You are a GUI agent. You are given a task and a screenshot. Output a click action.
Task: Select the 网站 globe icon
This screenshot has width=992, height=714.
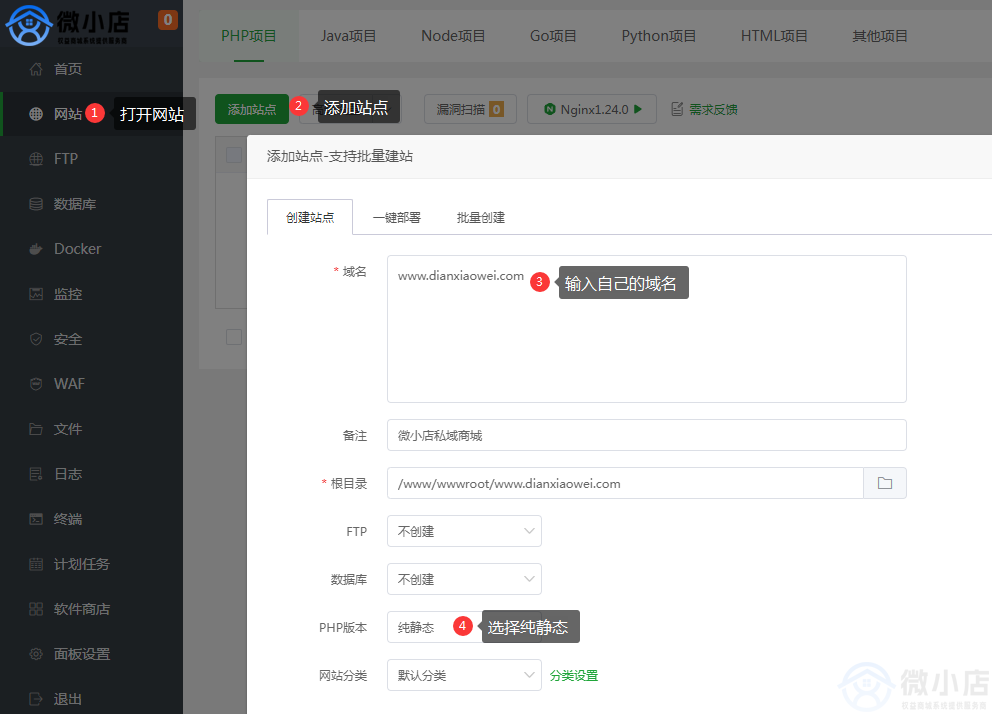tap(36, 114)
